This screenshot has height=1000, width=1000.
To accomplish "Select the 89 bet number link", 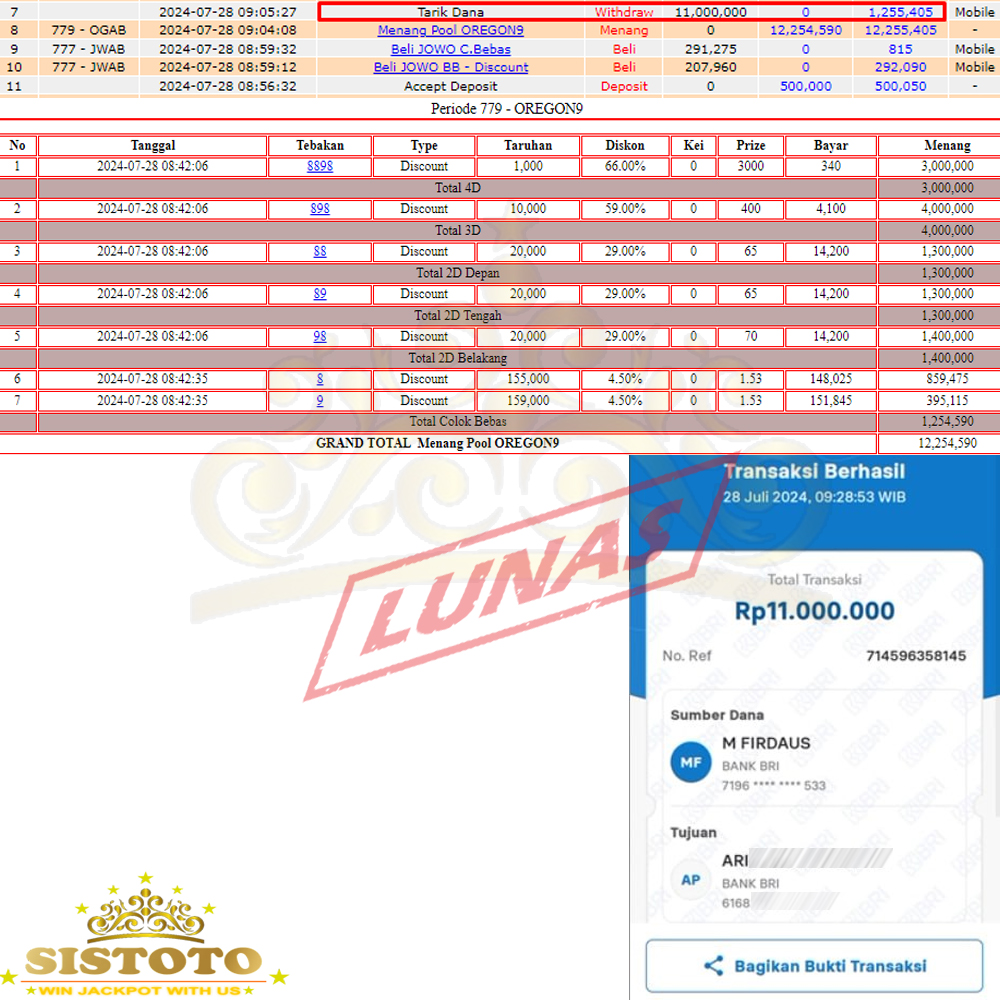I will tap(320, 294).
